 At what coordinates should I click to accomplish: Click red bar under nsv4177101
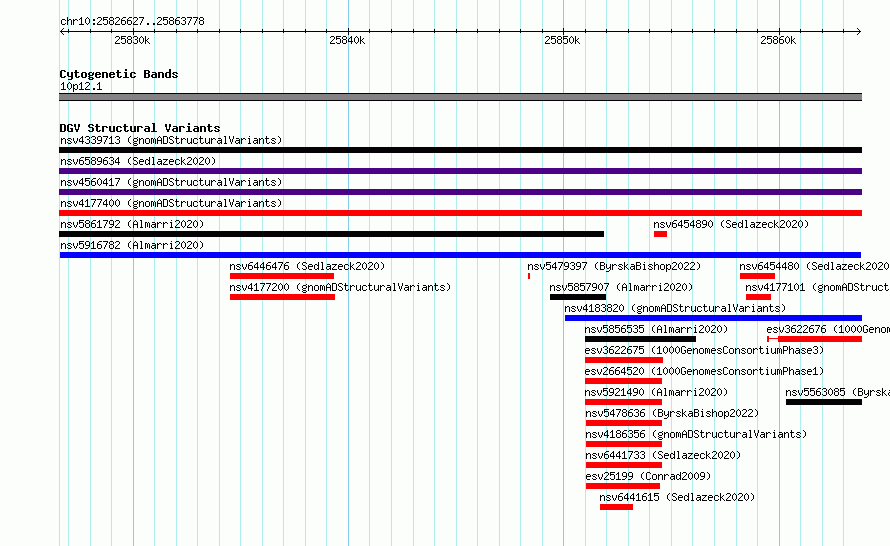coord(758,297)
